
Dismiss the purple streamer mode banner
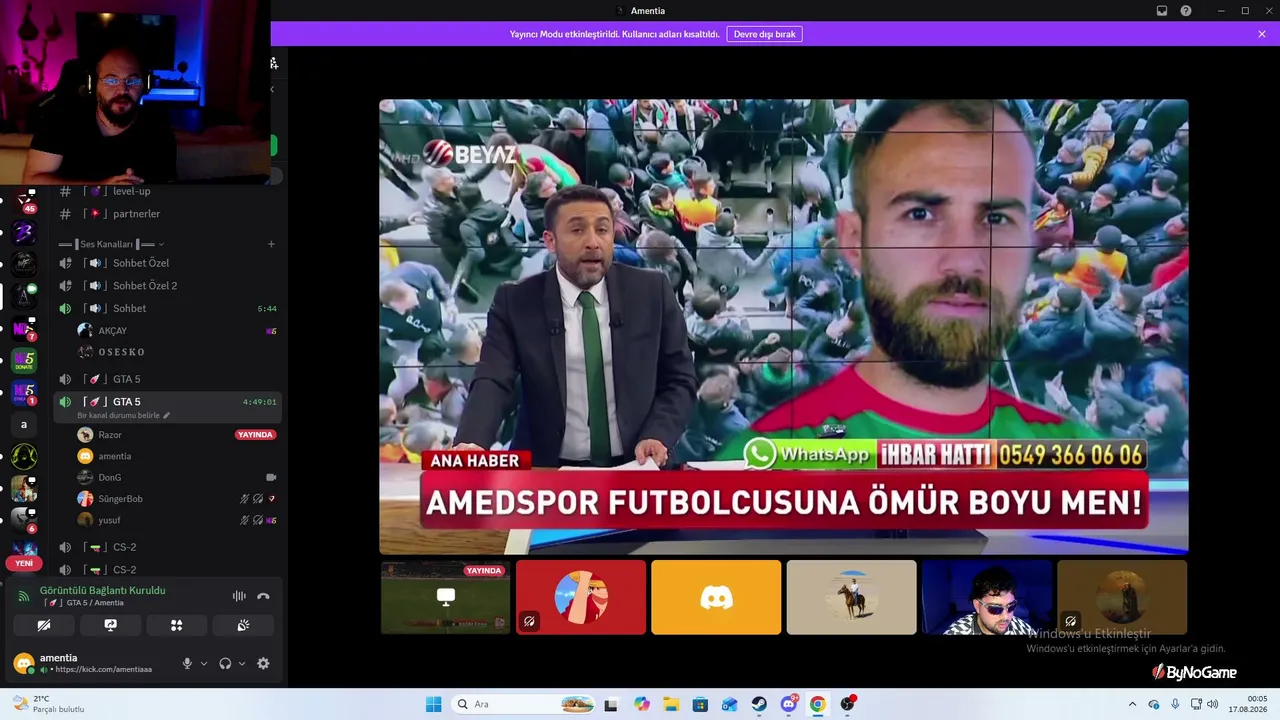click(1262, 34)
